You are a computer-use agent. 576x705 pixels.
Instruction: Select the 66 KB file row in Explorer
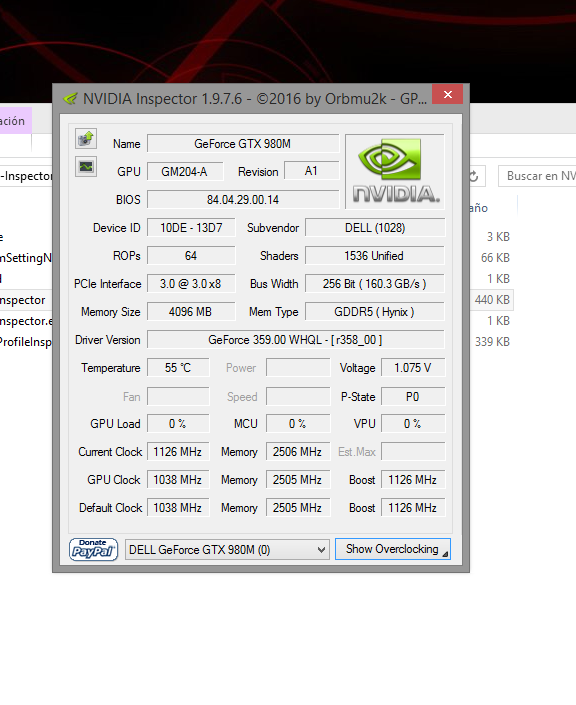pos(491,258)
